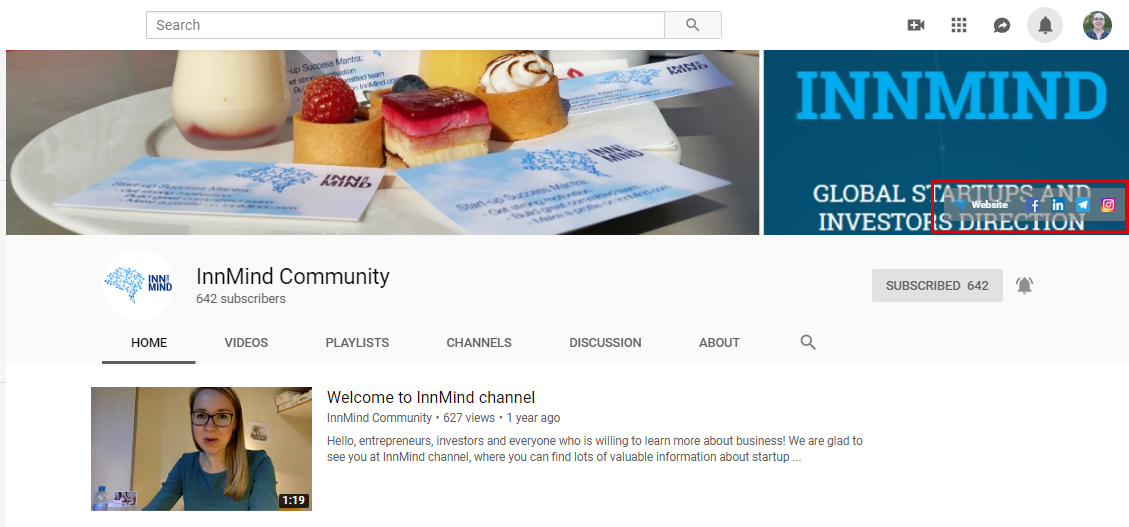Open the messages share icon
Viewport: 1129px width, 527px height.
click(x=1002, y=25)
